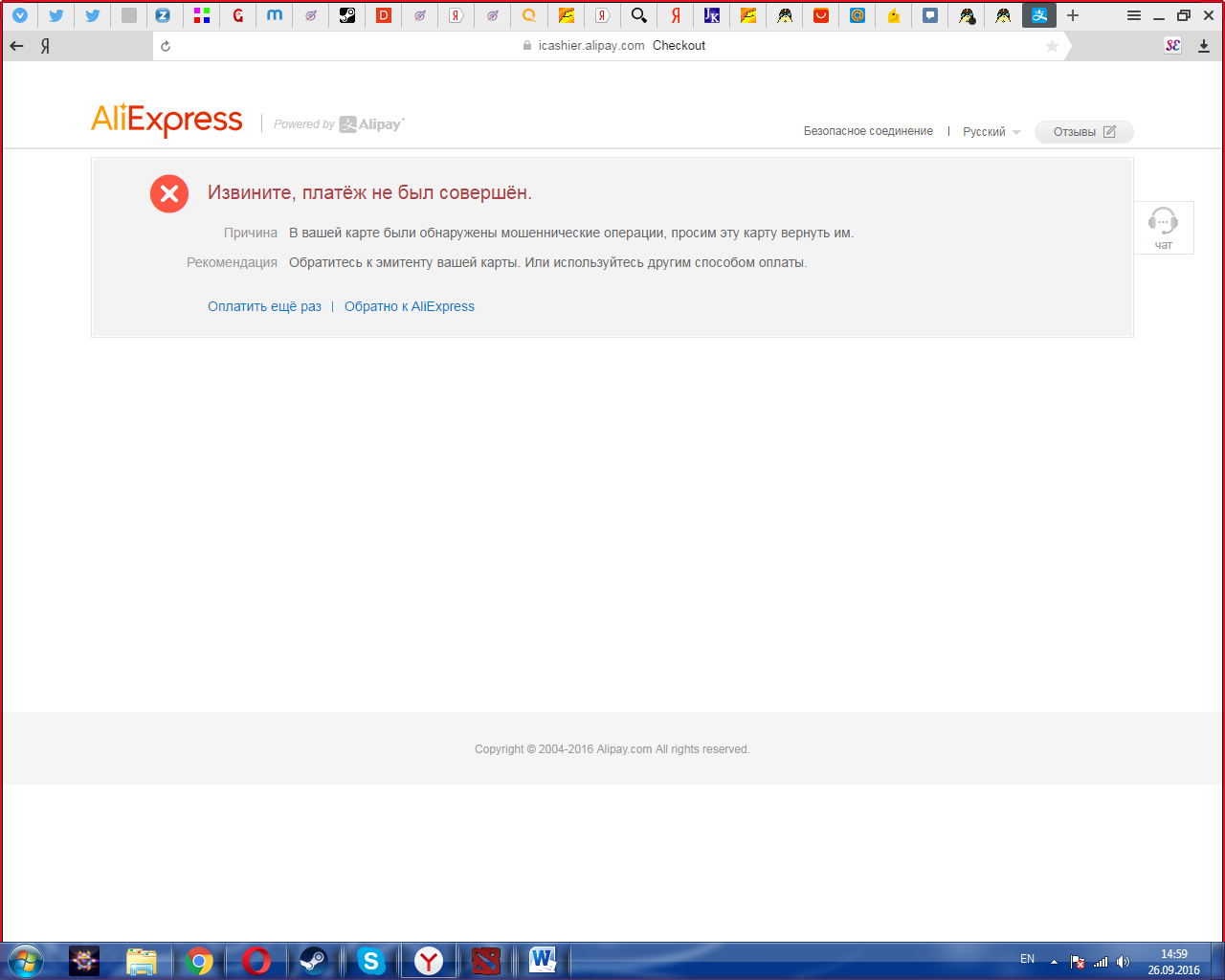
Task: Switch to the blue chat bubble favicon tab
Action: [x=929, y=15]
